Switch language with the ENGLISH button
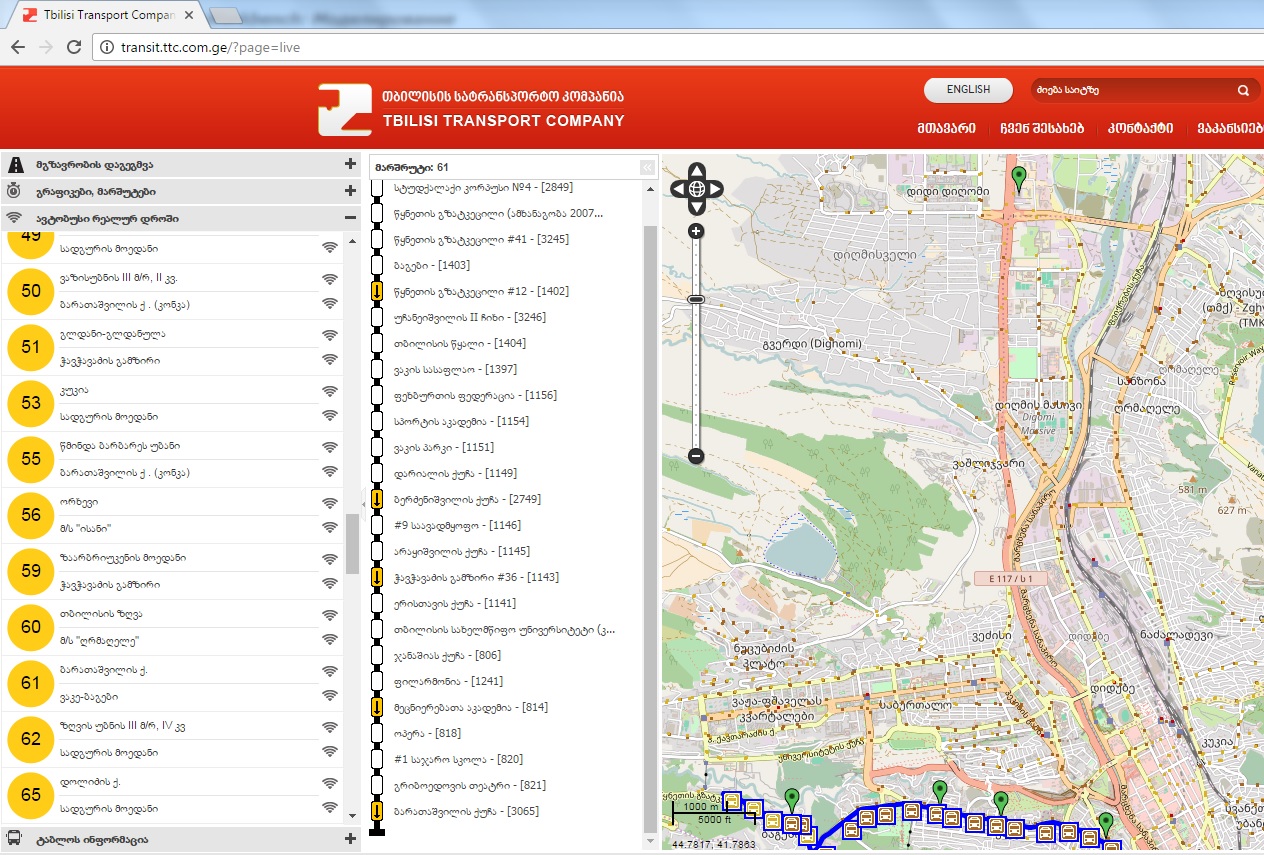This screenshot has height=855, width=1264. (x=967, y=90)
